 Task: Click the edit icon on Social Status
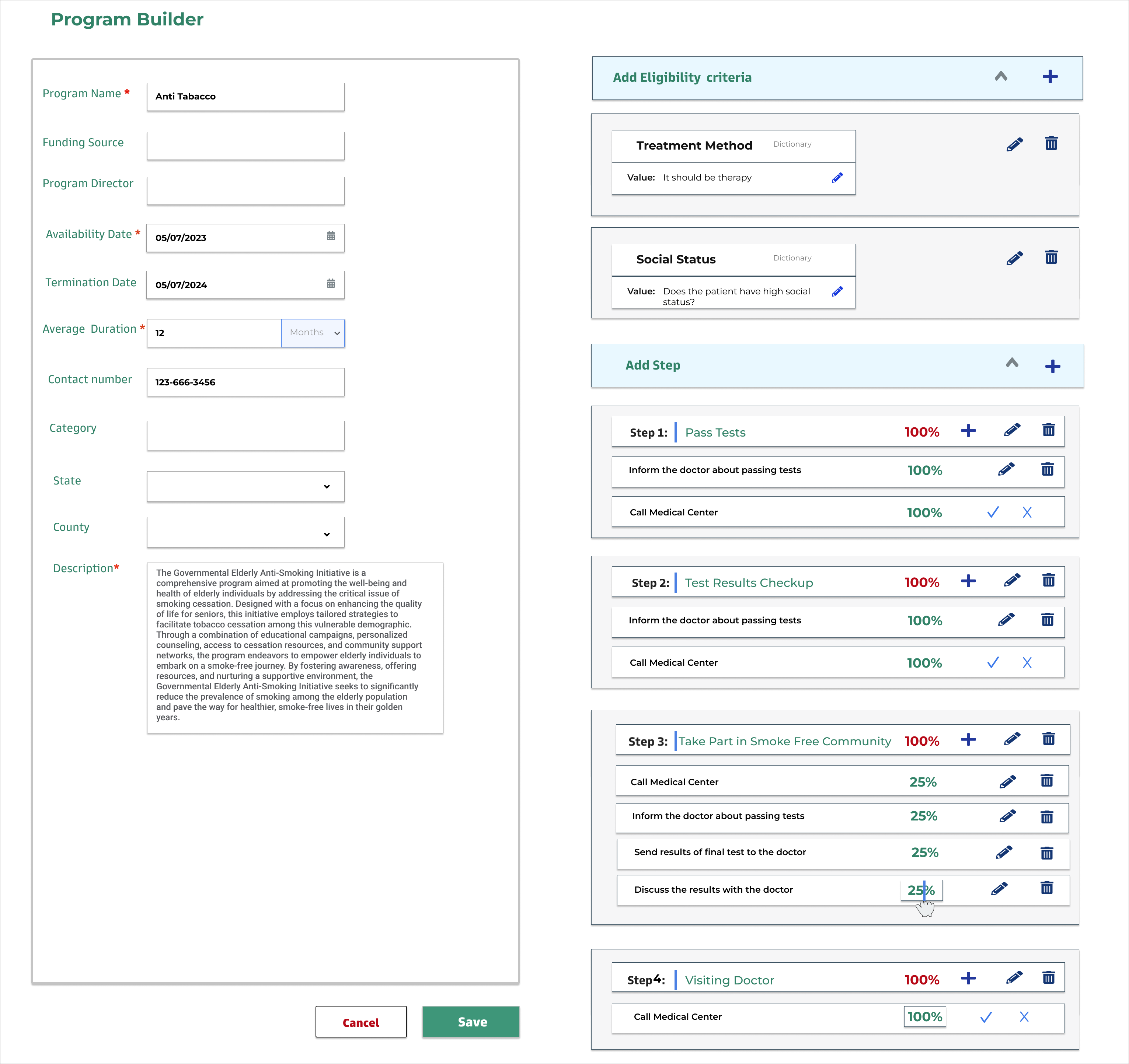(1012, 258)
